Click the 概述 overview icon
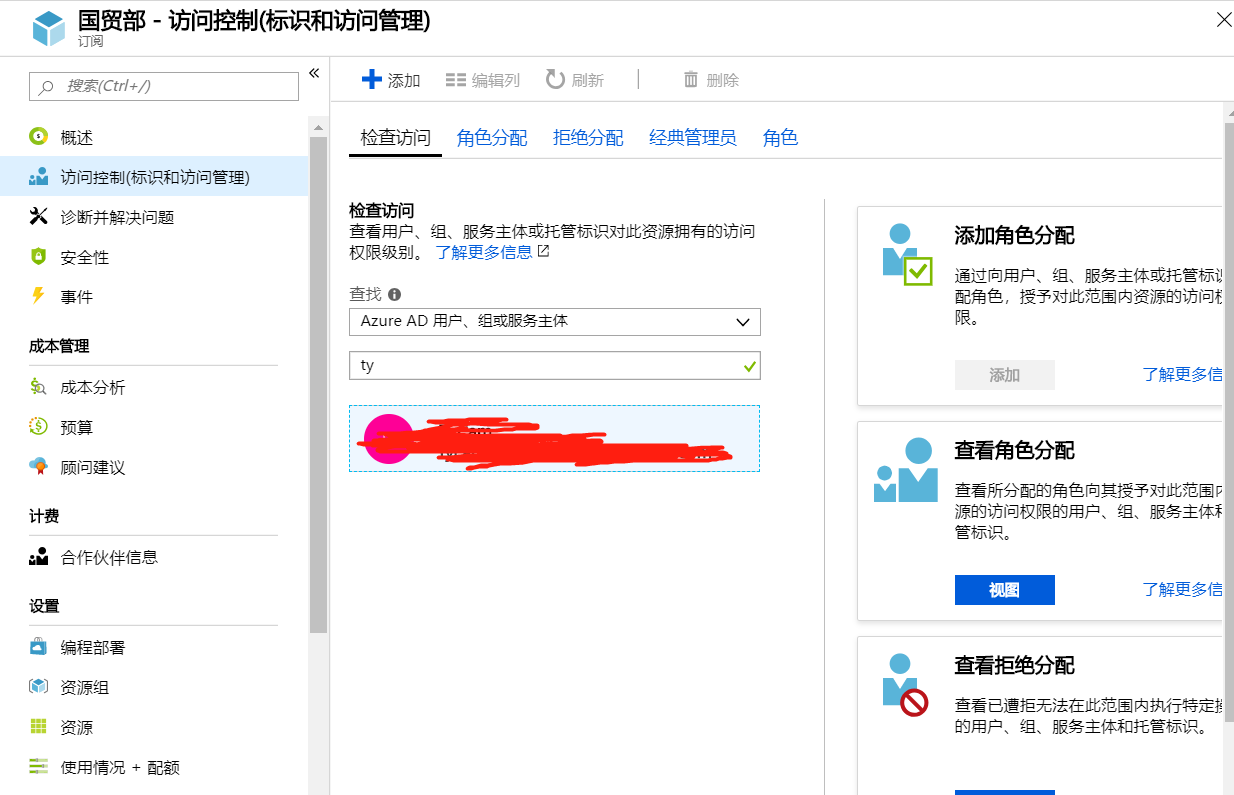Screen dimensions: 1234x795 tap(39, 137)
